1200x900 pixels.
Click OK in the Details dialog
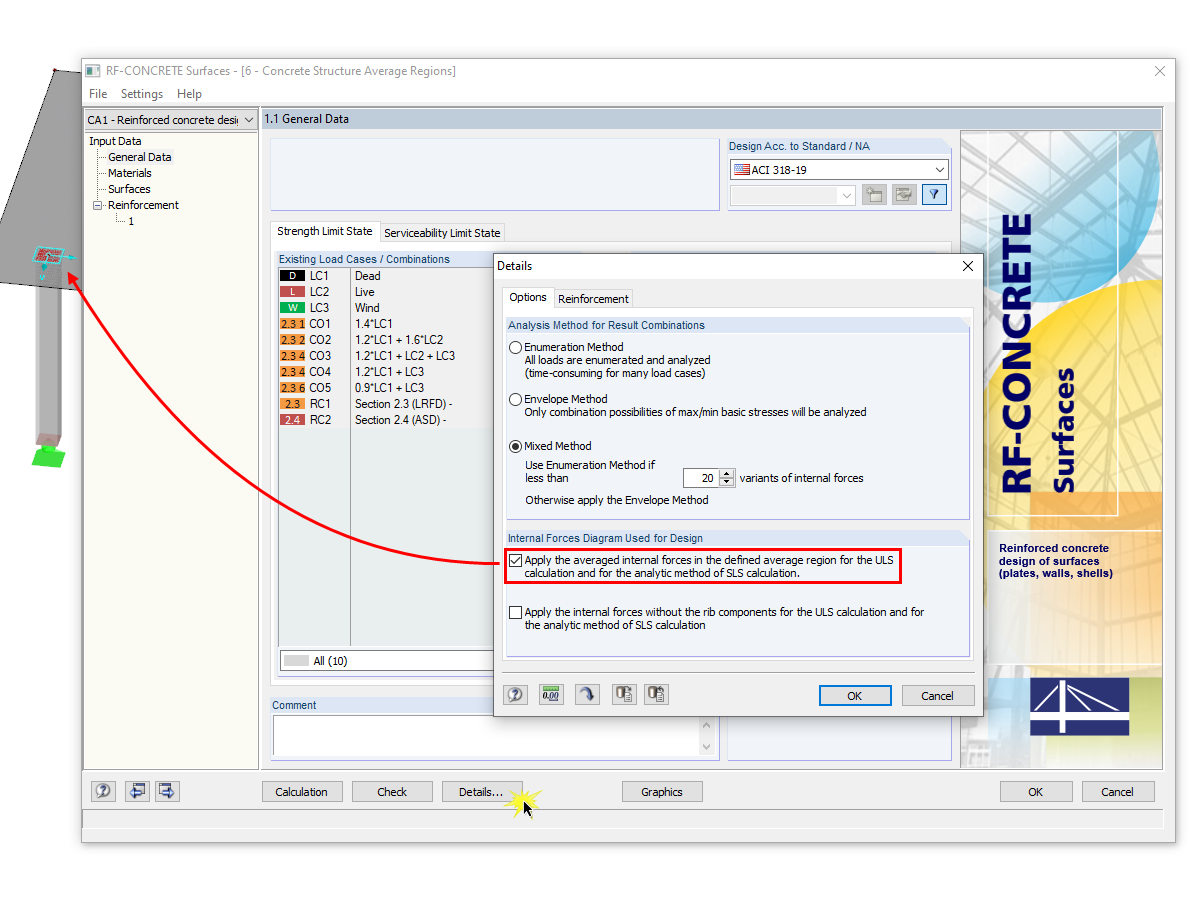tap(855, 696)
